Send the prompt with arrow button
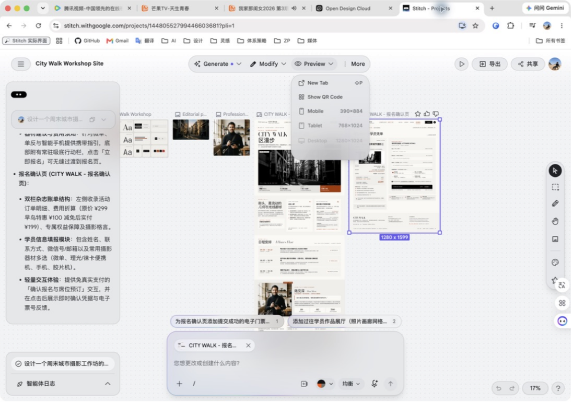The width and height of the screenshot is (571, 402). (390, 384)
